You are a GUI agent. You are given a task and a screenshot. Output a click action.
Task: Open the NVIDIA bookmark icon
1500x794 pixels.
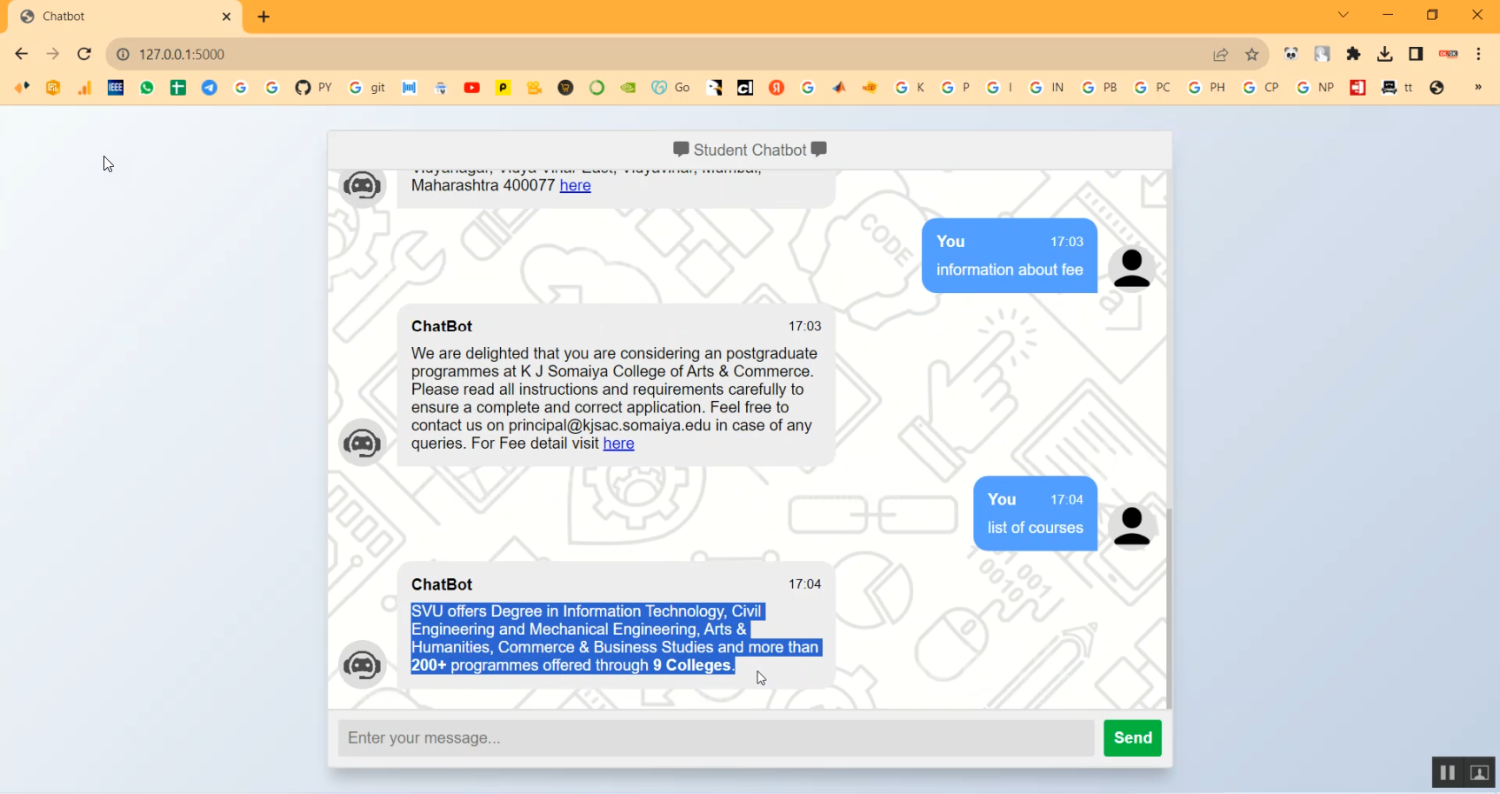[x=628, y=88]
